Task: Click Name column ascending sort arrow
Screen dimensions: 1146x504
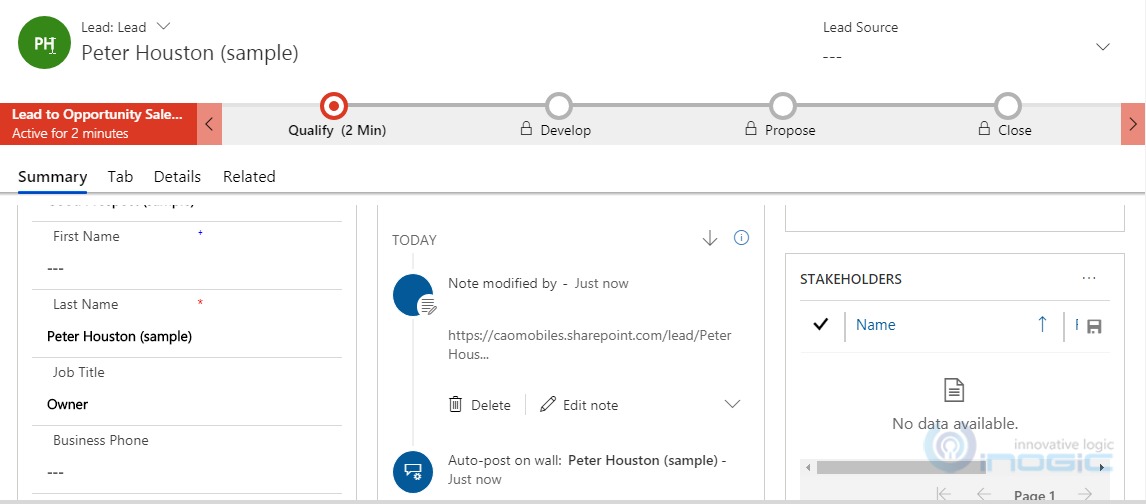Action: tap(1042, 325)
